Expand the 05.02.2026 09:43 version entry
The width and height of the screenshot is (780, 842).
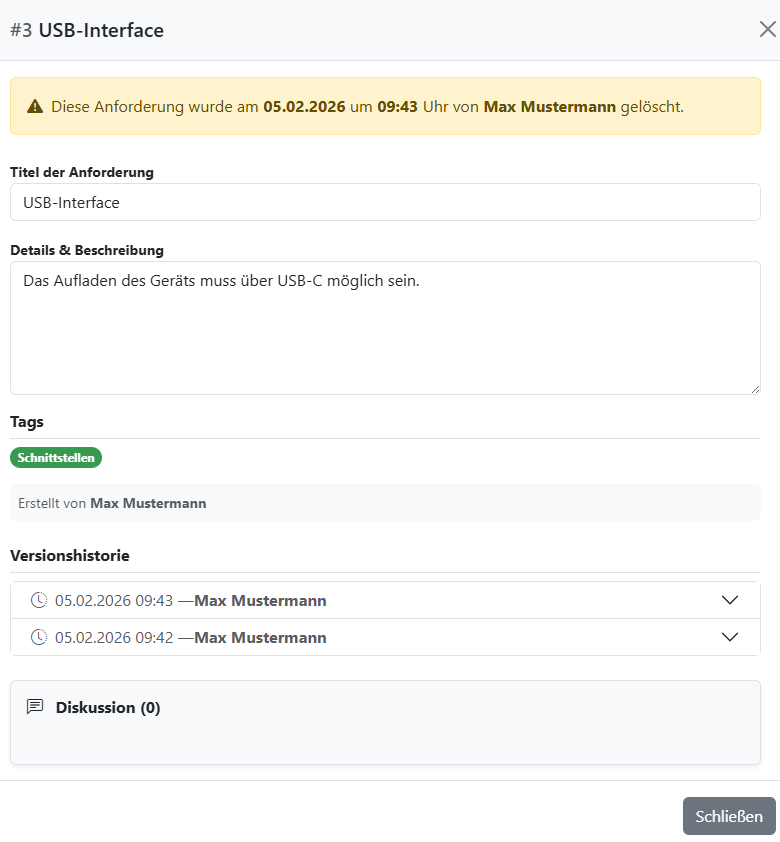pos(730,600)
